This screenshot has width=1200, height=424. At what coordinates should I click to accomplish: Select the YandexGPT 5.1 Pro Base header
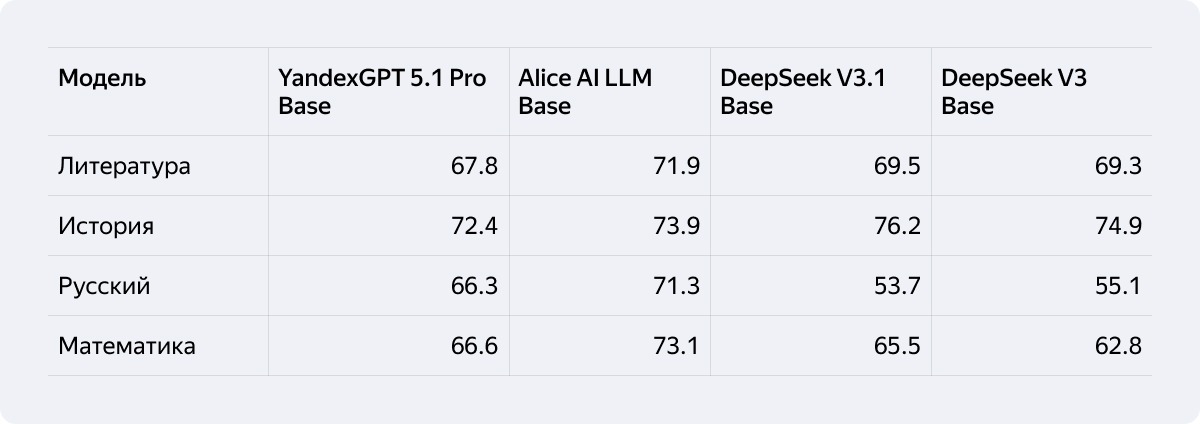(x=382, y=92)
